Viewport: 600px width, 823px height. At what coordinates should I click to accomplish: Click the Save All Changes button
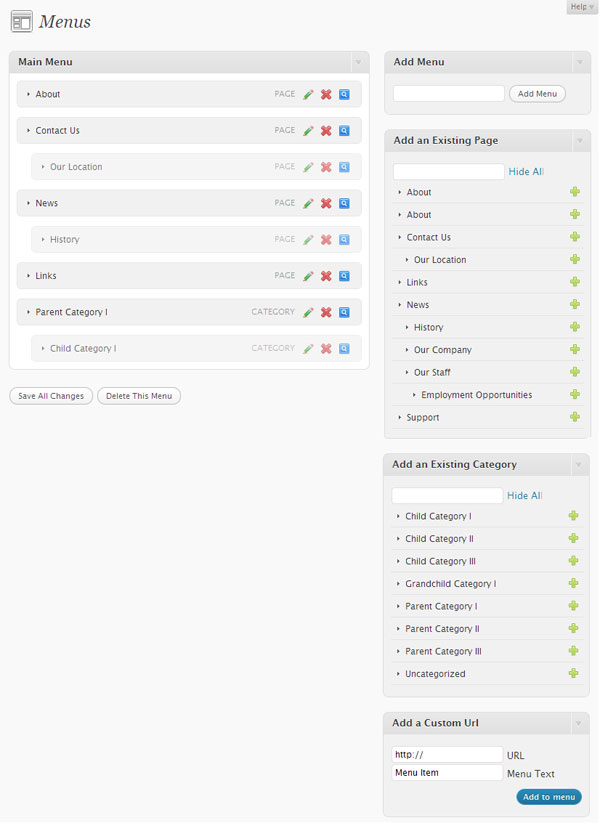click(51, 396)
